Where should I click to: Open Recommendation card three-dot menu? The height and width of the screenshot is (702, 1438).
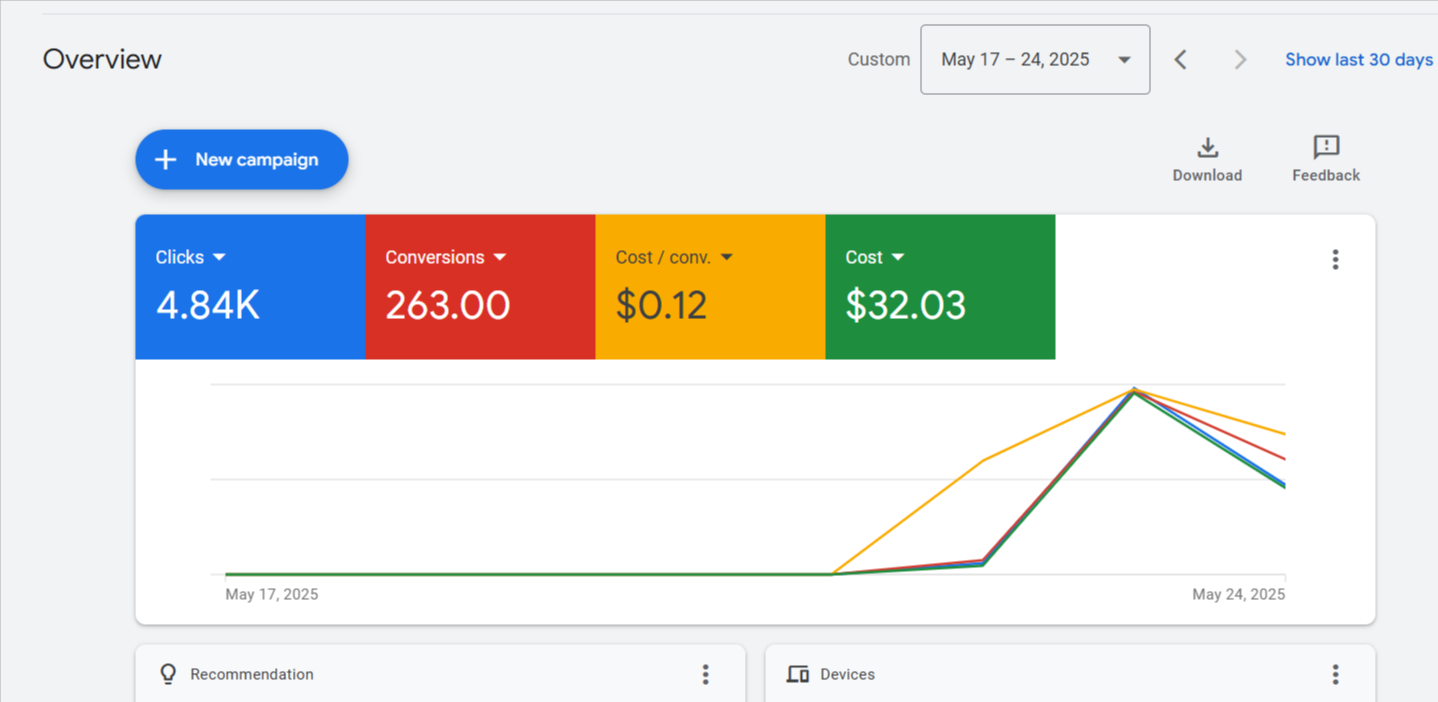(x=705, y=675)
